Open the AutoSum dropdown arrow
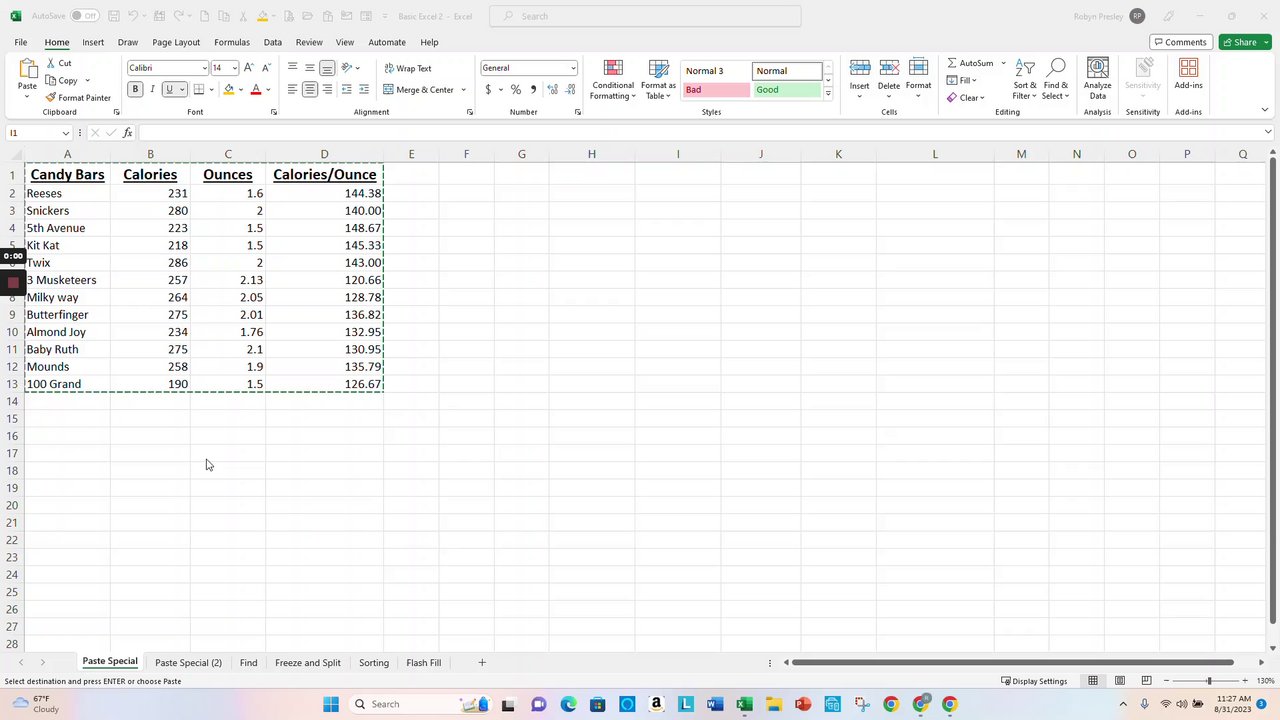The width and height of the screenshot is (1280, 720). 1003,63
